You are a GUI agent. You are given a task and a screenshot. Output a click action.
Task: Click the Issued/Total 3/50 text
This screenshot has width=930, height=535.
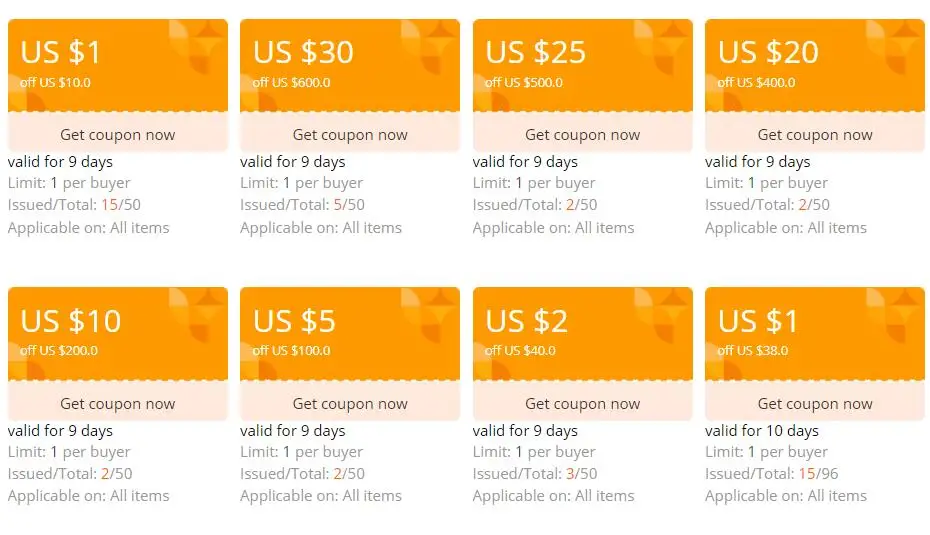(535, 473)
